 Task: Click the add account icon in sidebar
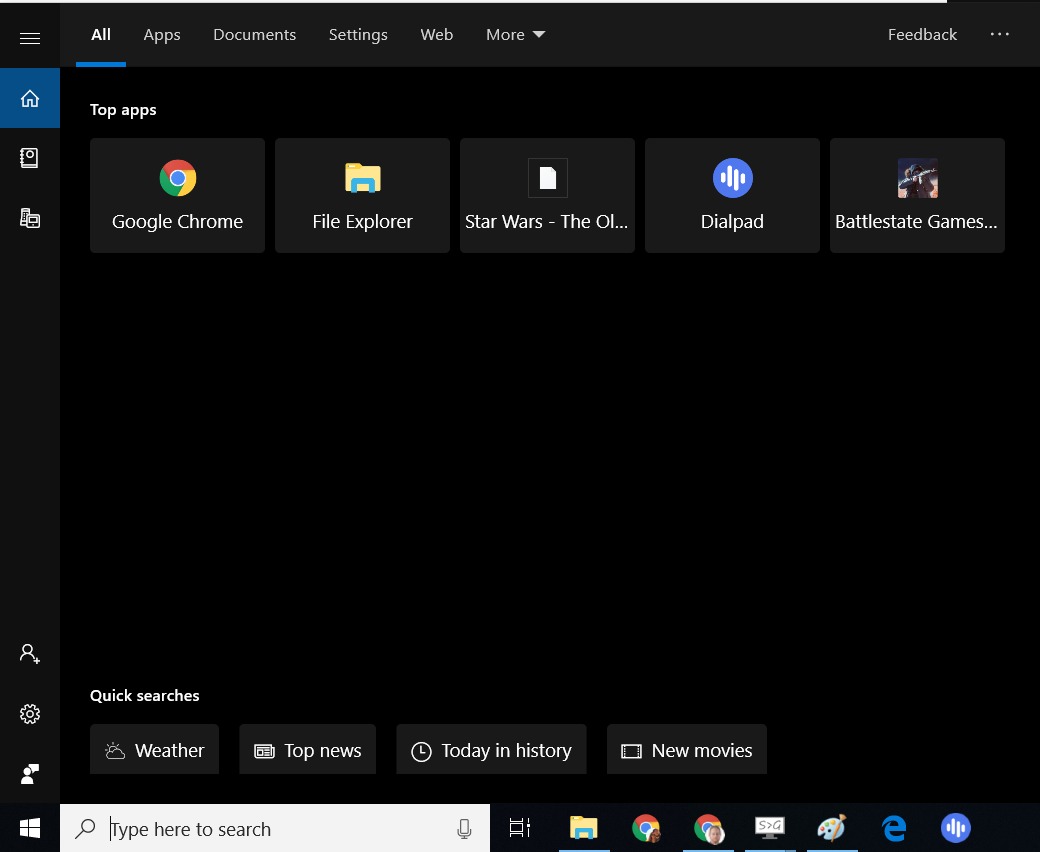tap(30, 654)
